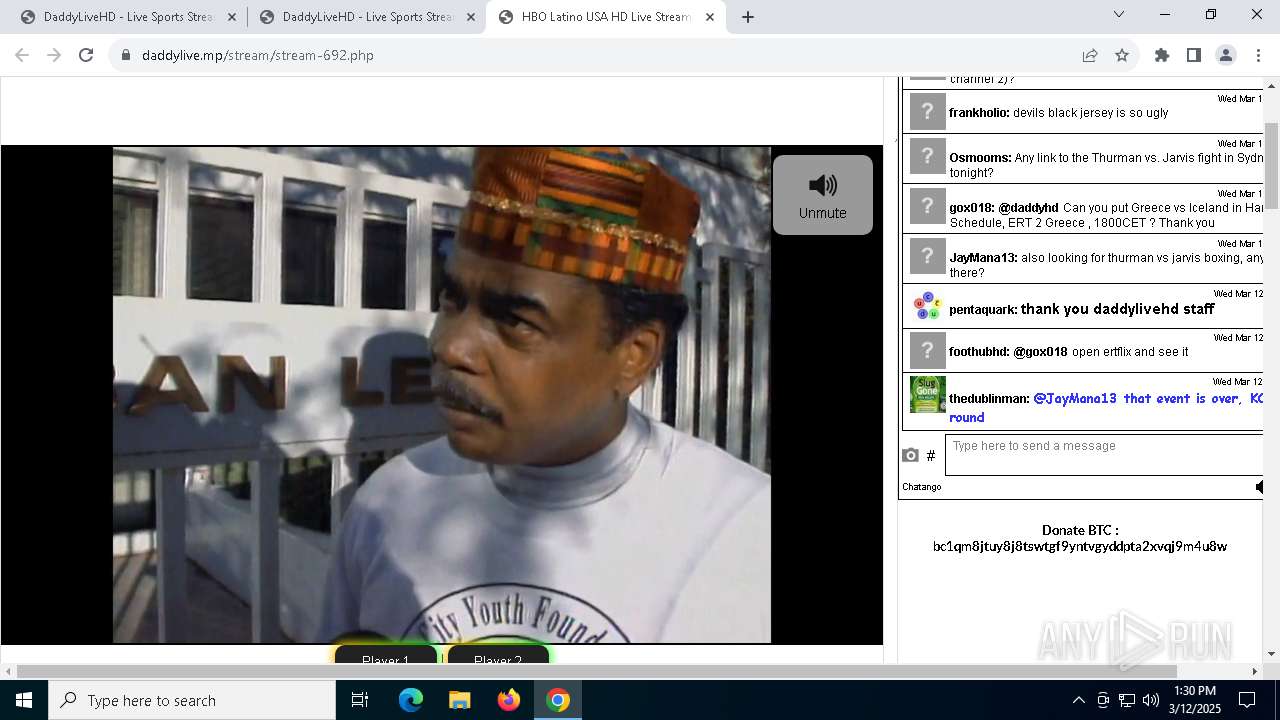Screen dimensions: 1280x720
Task: Open the notification center
Action: (1247, 700)
